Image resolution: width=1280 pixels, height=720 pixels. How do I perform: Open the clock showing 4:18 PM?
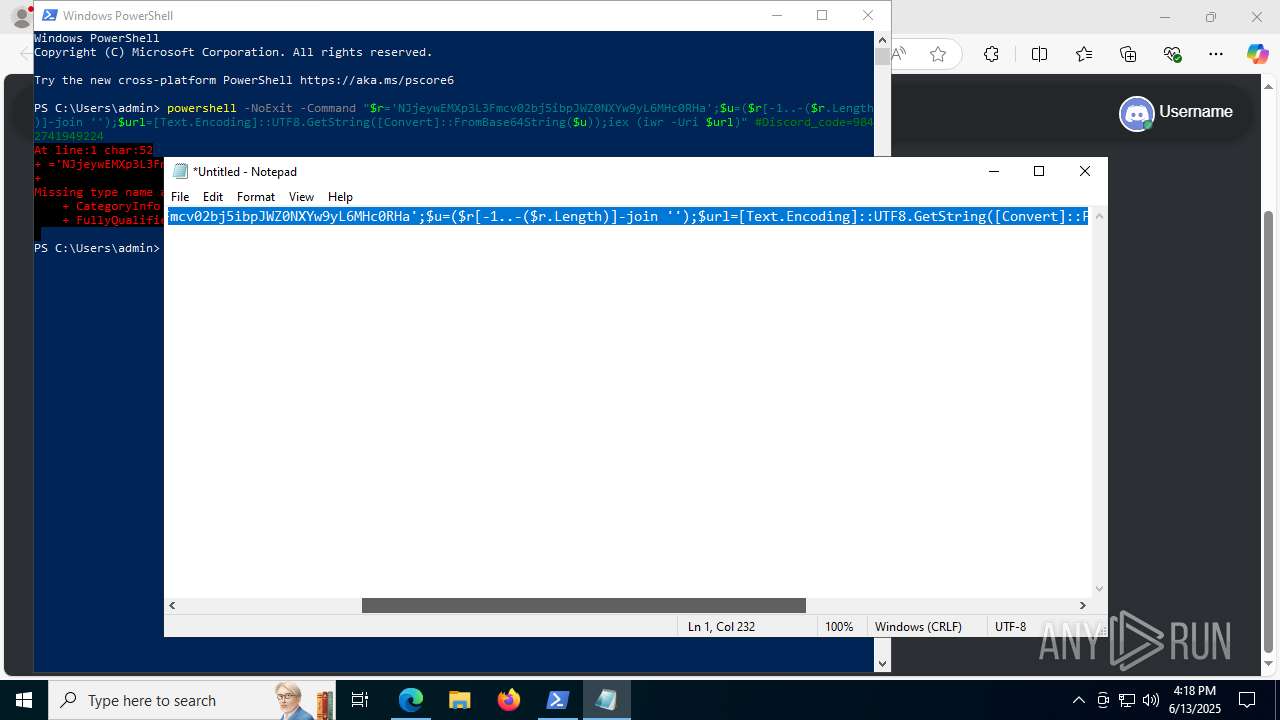tap(1195, 700)
